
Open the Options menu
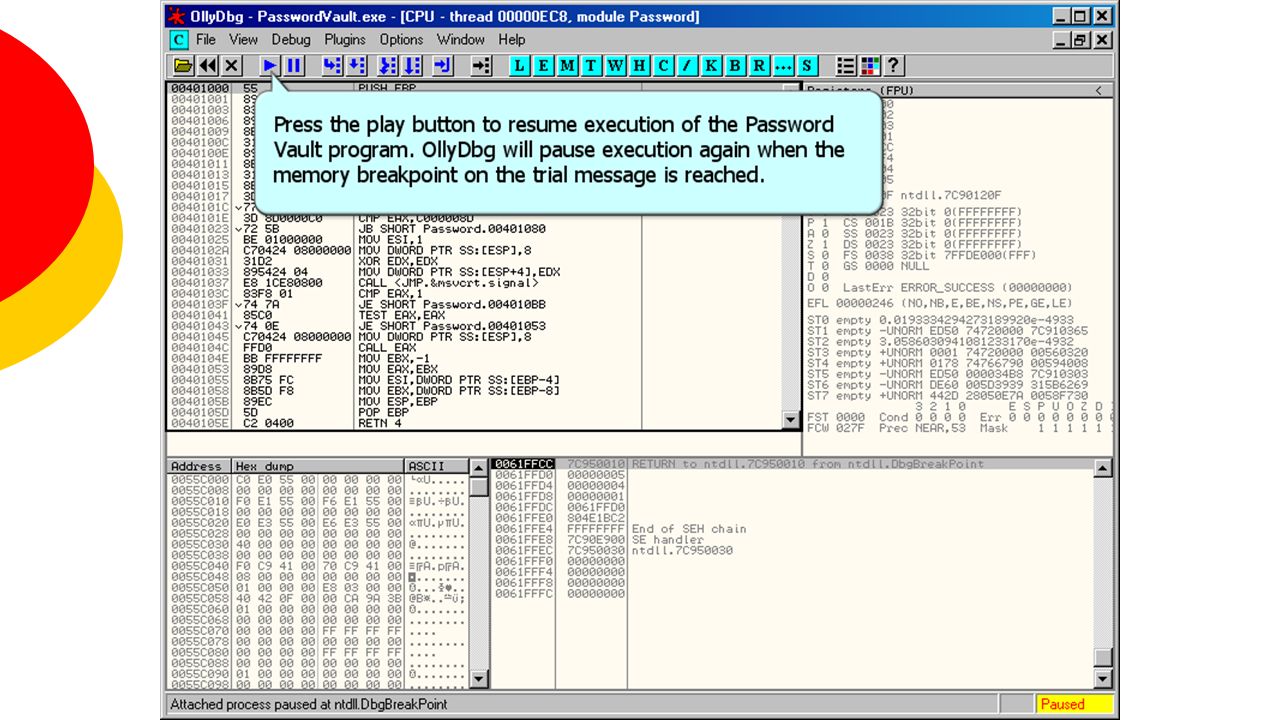click(401, 40)
